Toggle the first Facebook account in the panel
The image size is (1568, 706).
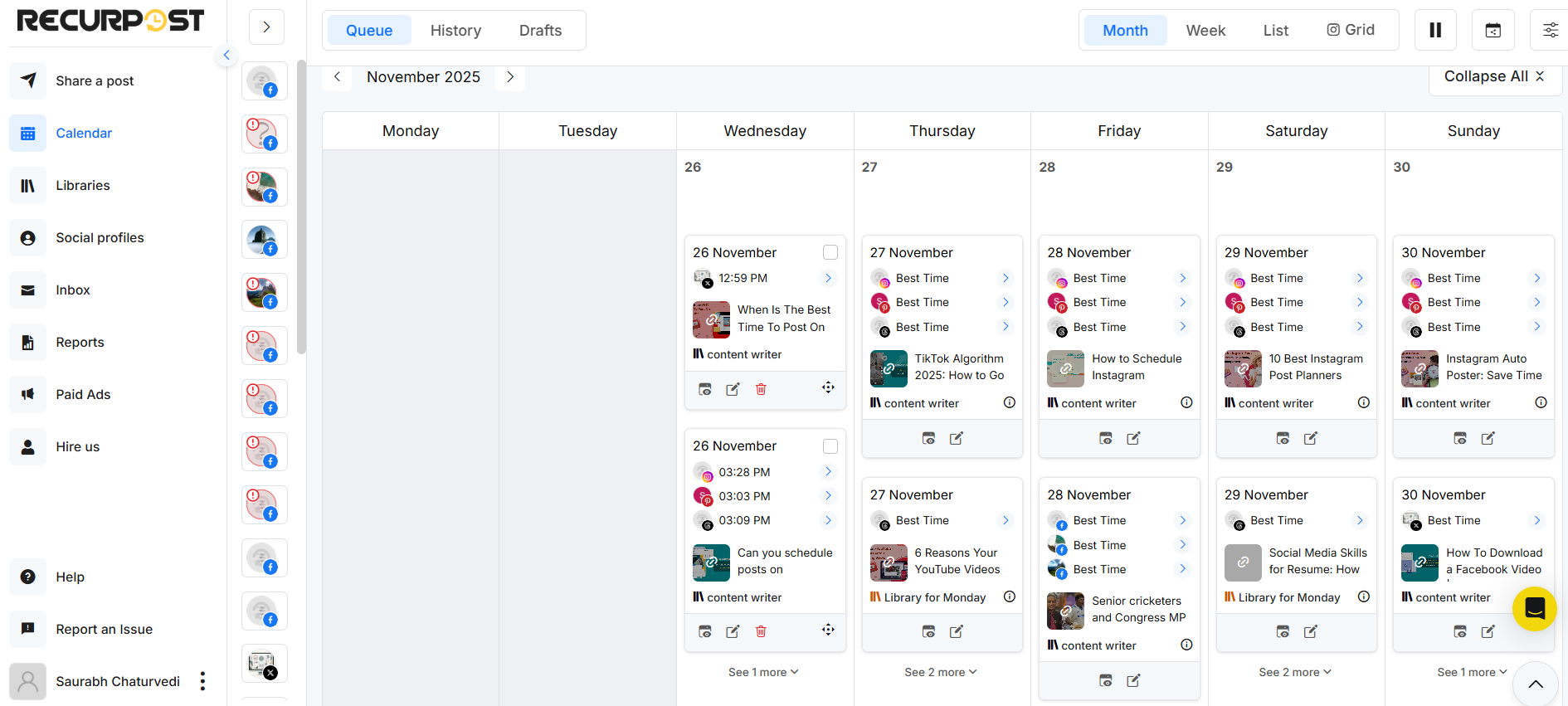[x=265, y=81]
